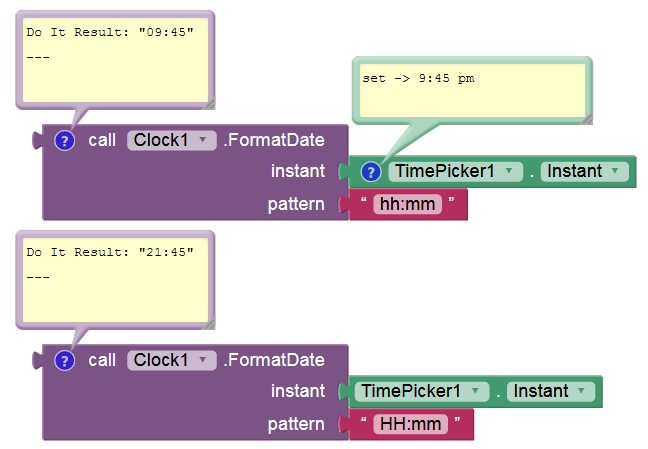
Task: Click the resize corner of the "set -> 9:45 pm" bubble
Action: click(584, 118)
